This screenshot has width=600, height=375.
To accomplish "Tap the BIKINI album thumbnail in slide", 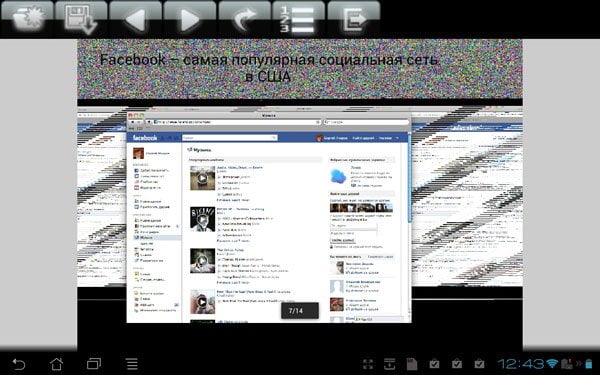I will [202, 219].
